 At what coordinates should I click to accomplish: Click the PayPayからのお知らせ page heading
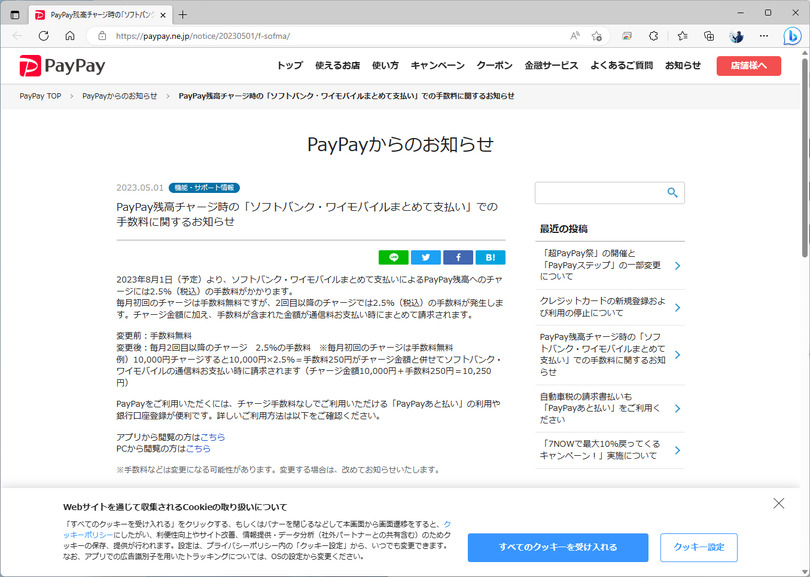(400, 144)
